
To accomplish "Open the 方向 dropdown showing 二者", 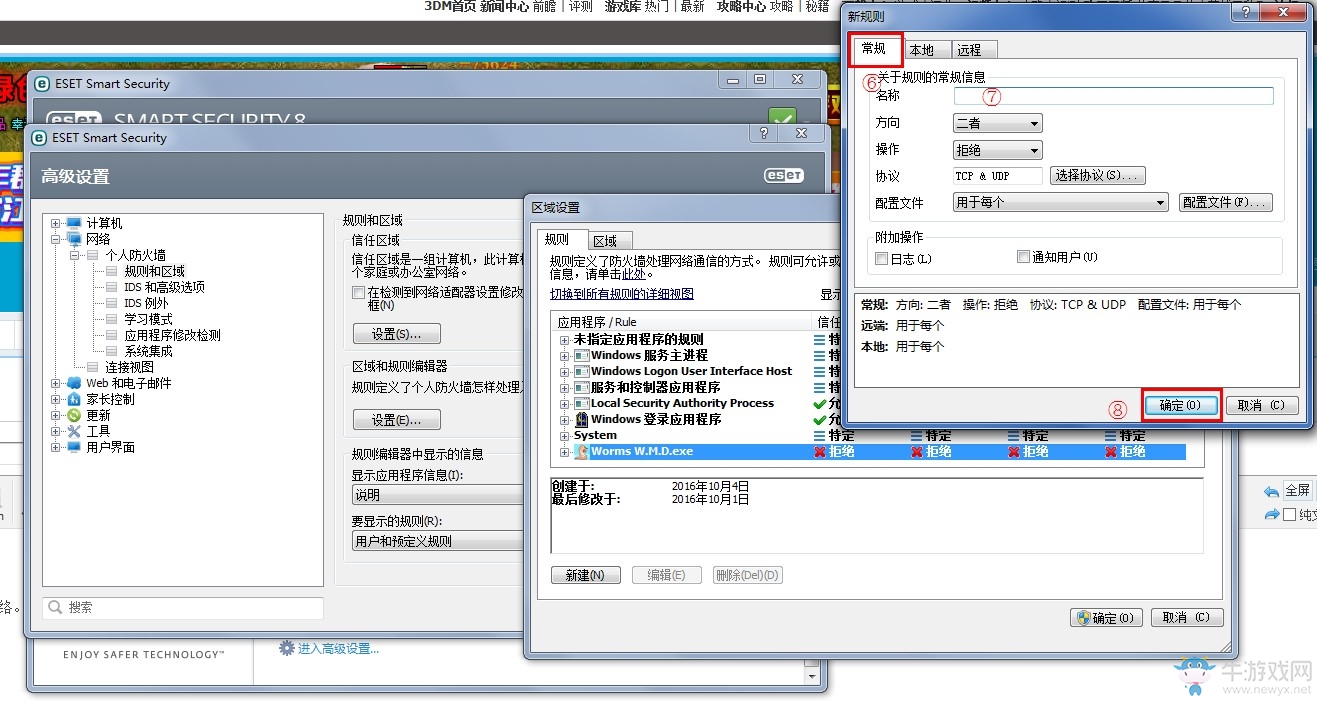I will 998,123.
